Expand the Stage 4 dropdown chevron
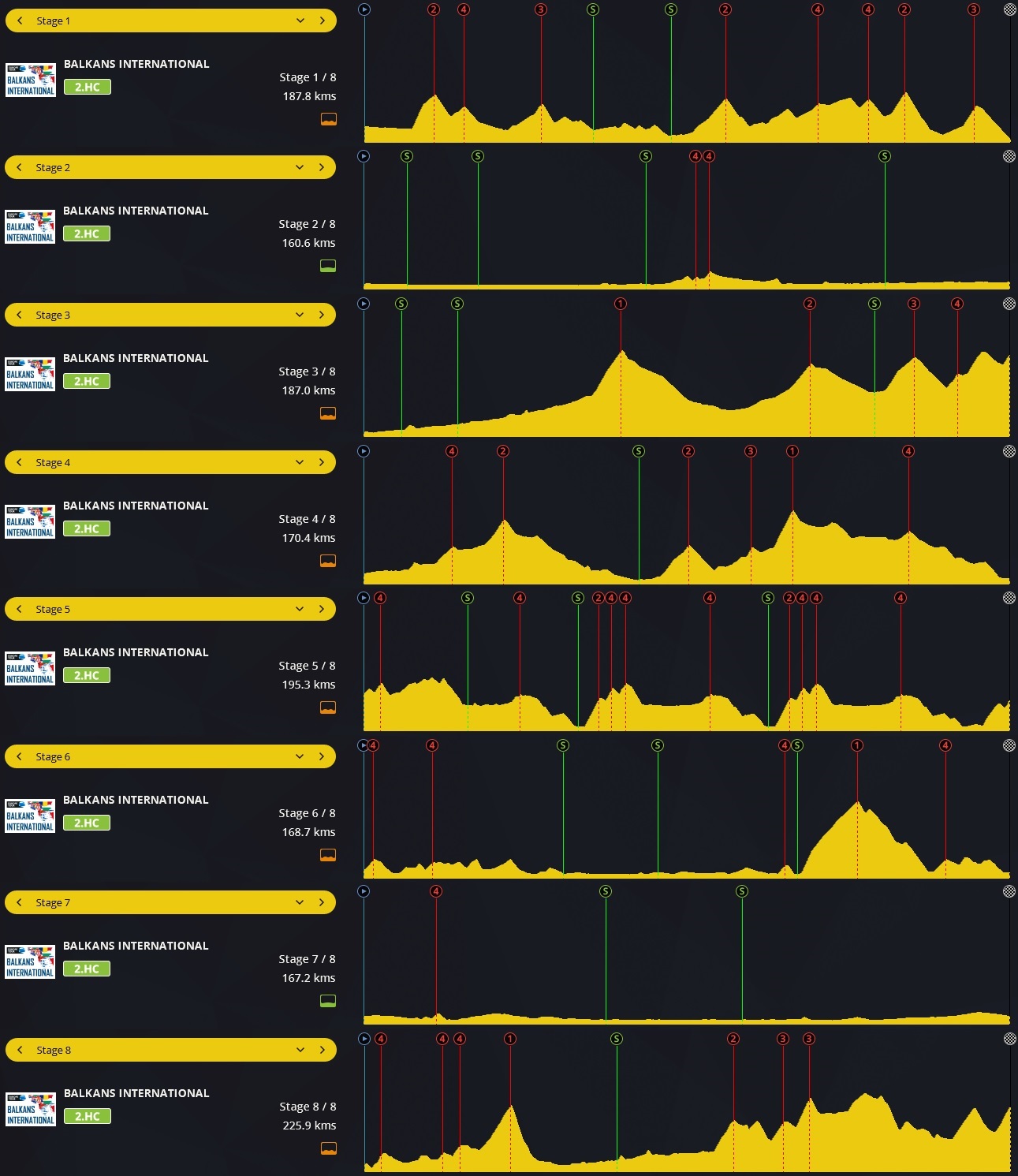Image resolution: width=1018 pixels, height=1176 pixels. click(300, 462)
